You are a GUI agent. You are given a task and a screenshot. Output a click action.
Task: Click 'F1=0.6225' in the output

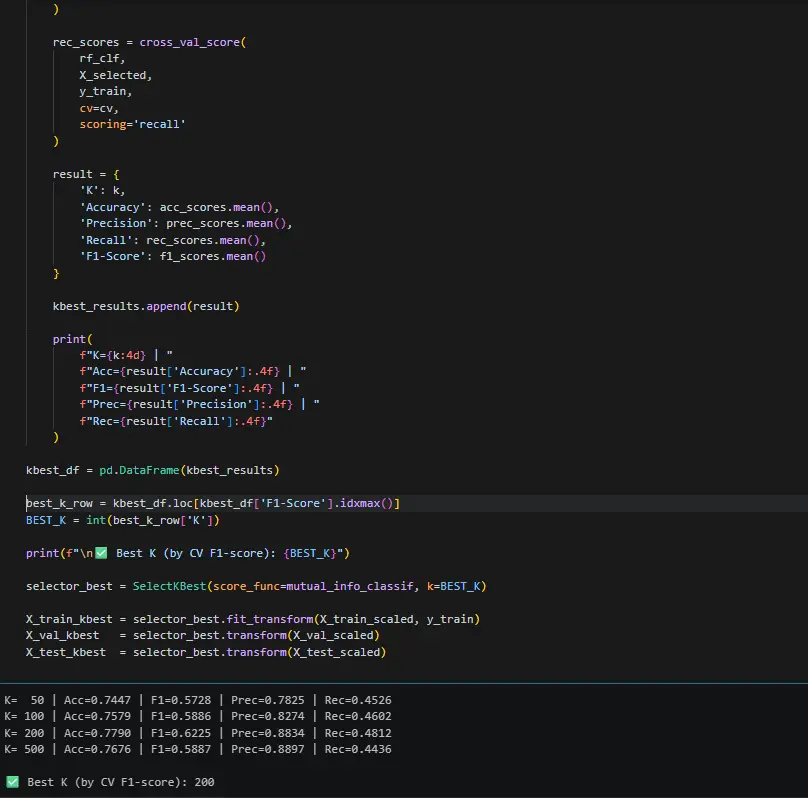coord(181,733)
